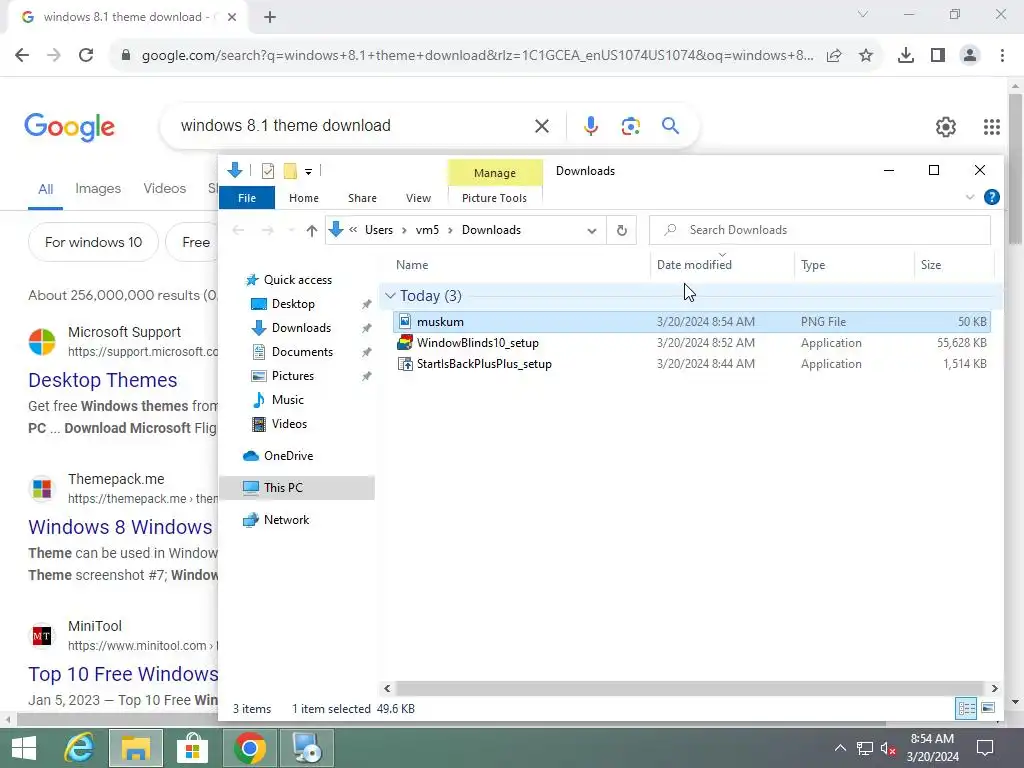This screenshot has height=768, width=1024.
Task: Go back in Chrome browser
Action: 22,55
